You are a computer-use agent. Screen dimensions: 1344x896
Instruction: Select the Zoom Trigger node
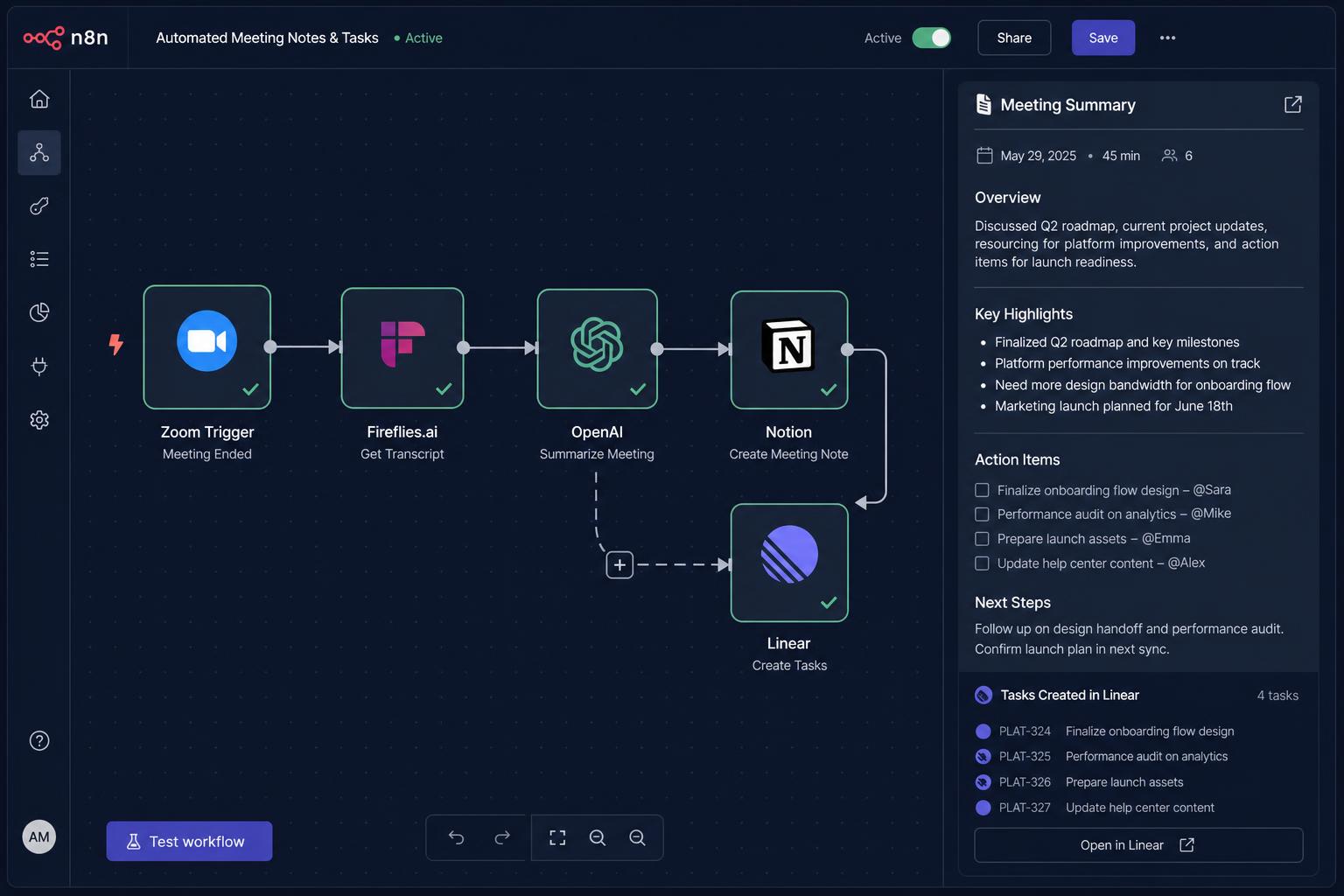[x=207, y=346]
